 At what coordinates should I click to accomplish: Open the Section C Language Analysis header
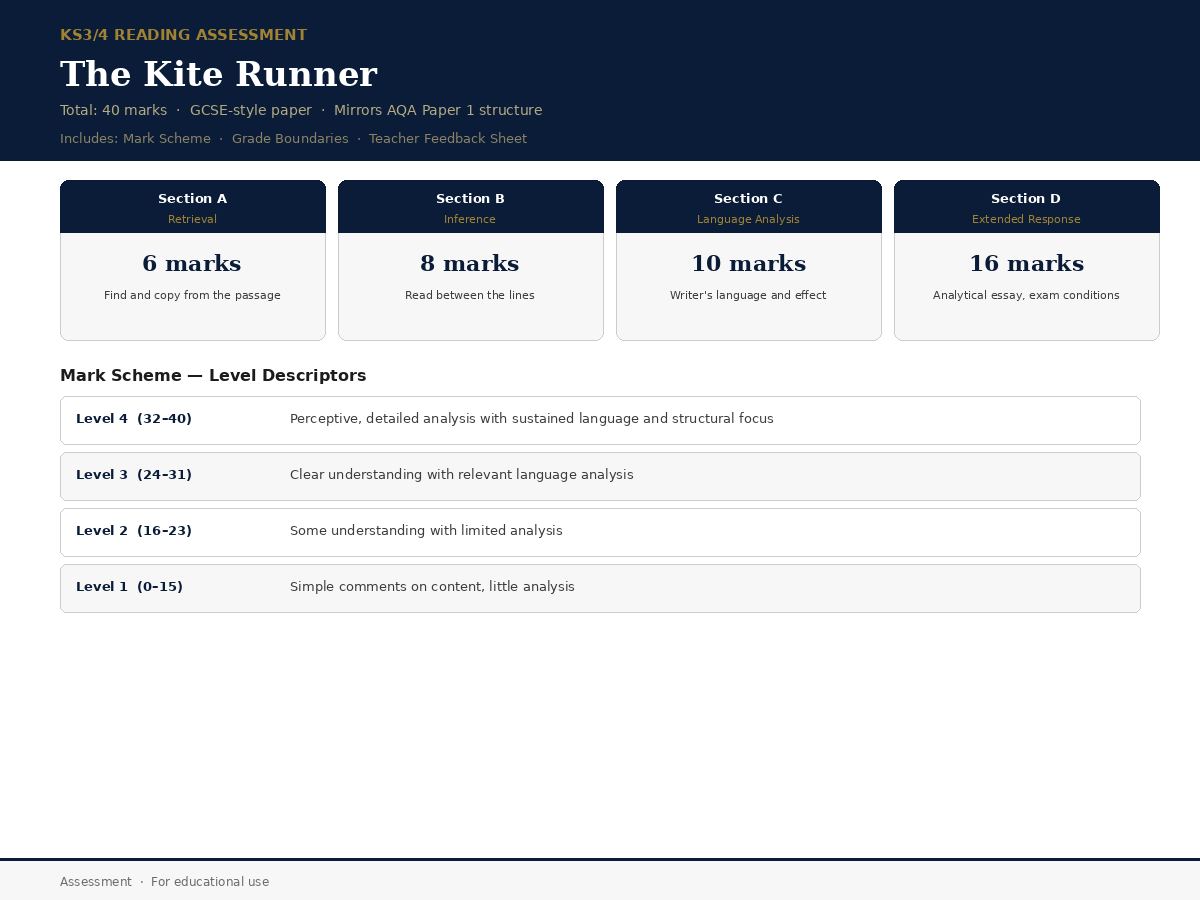(749, 207)
